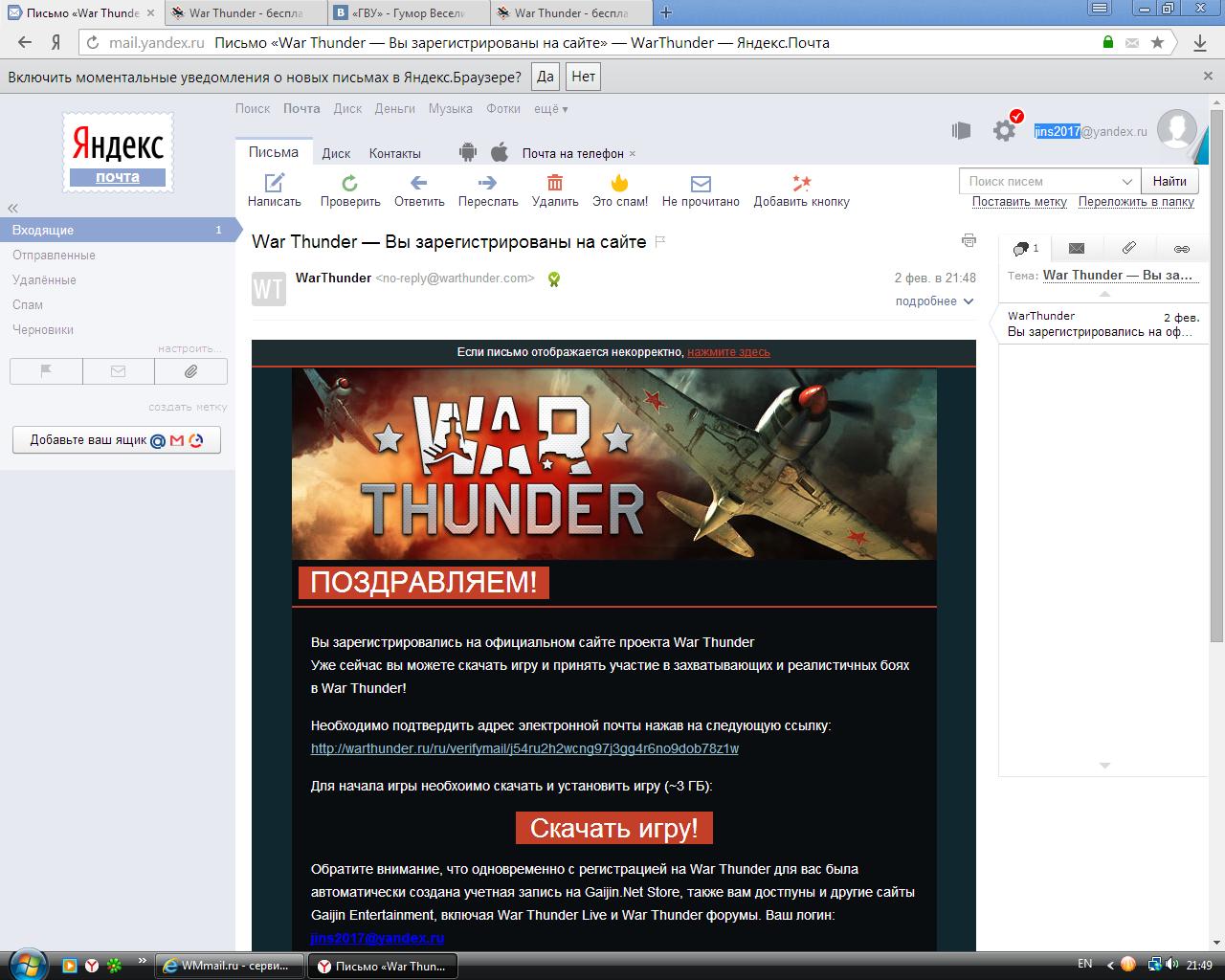Image resolution: width=1225 pixels, height=980 pixels.
Task: Open the search options dropdown arrow
Action: tap(1127, 181)
